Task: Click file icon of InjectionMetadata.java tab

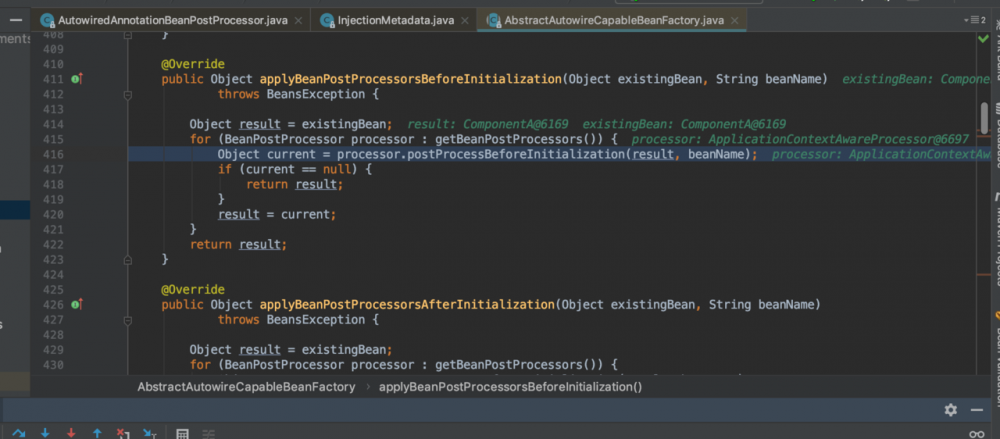Action: [x=327, y=20]
